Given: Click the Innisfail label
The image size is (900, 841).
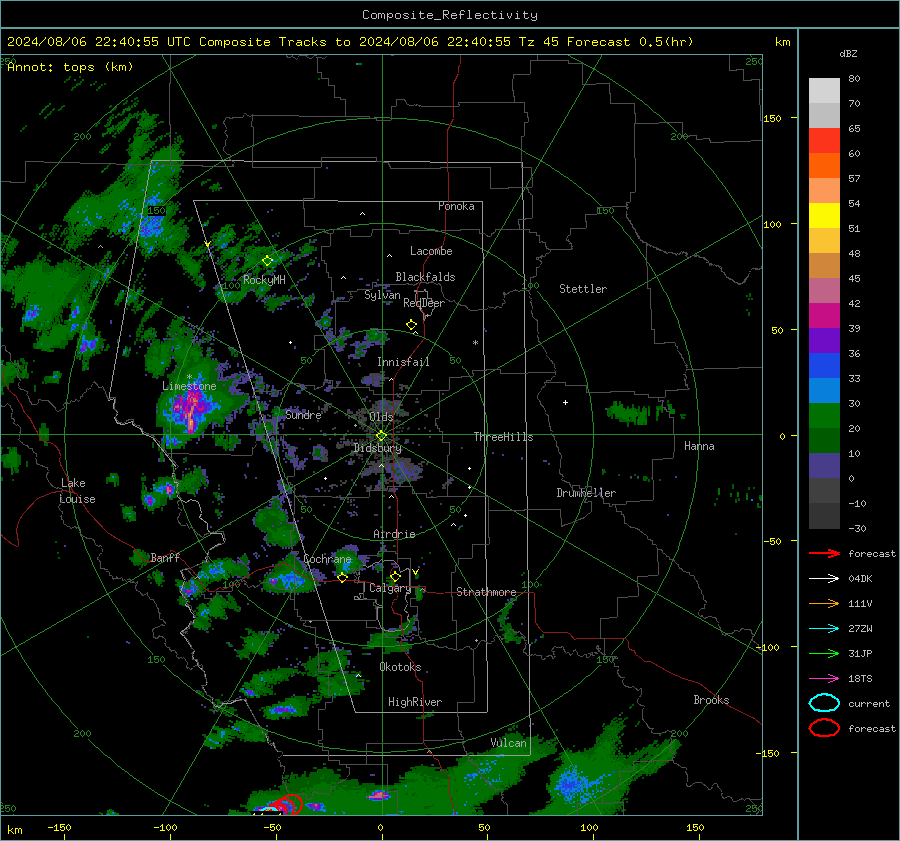Looking at the screenshot, I should click(403, 362).
